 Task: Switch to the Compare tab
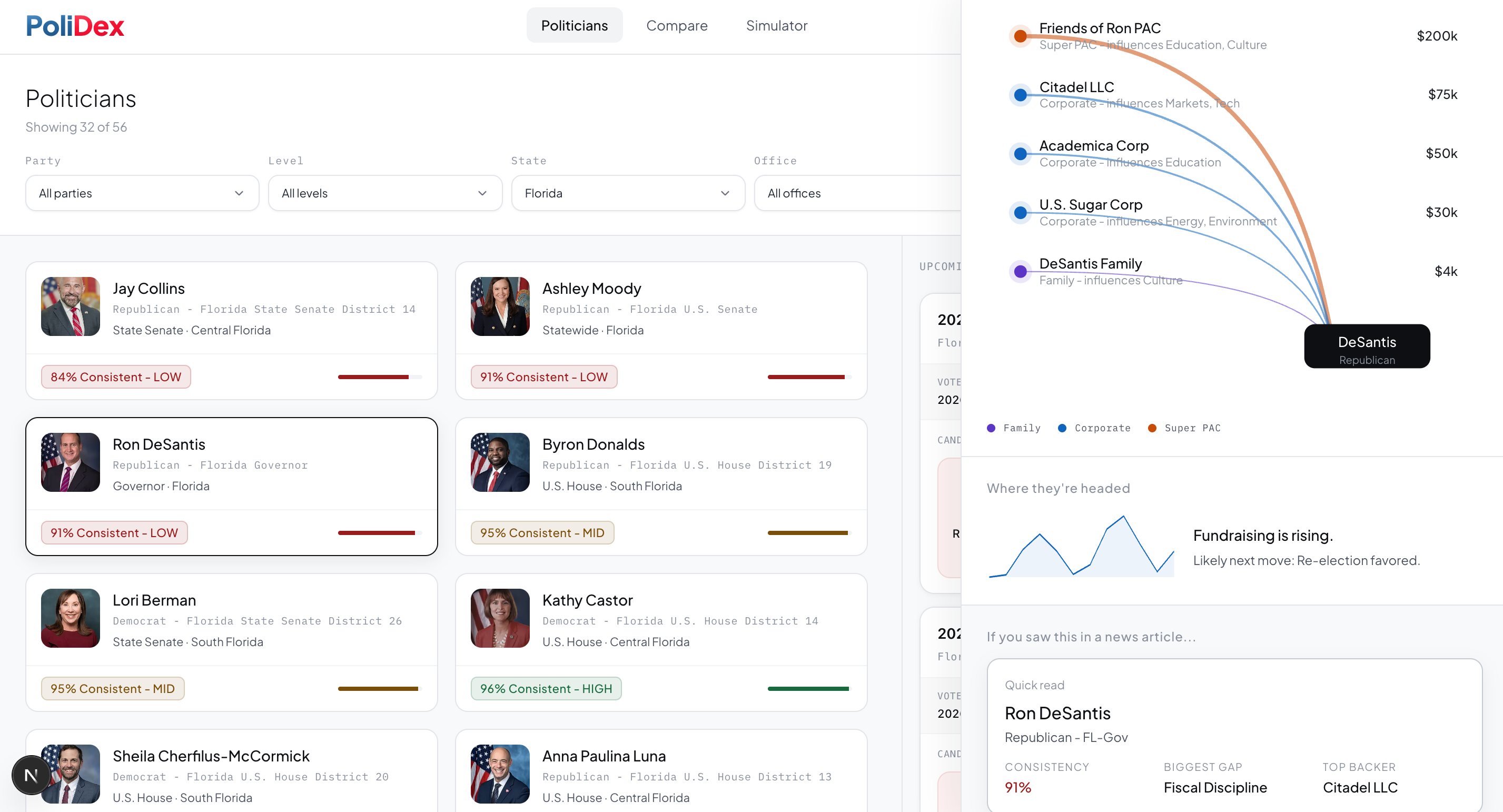tap(676, 26)
